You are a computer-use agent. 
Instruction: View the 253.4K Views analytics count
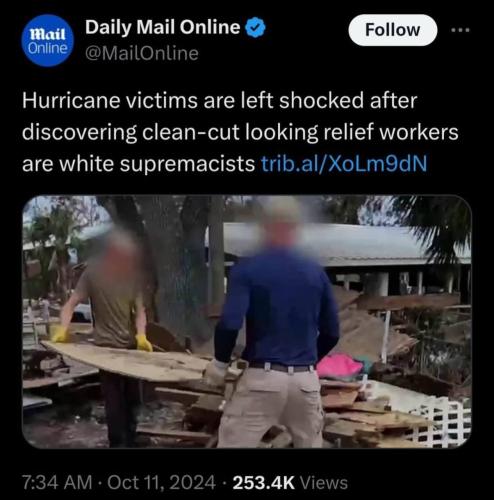click(x=290, y=482)
